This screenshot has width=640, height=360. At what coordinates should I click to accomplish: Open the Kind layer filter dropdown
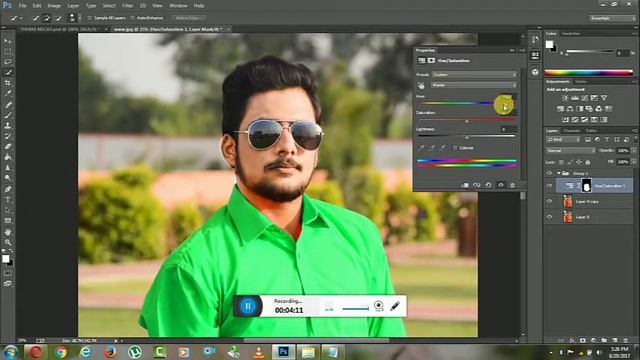click(x=564, y=140)
